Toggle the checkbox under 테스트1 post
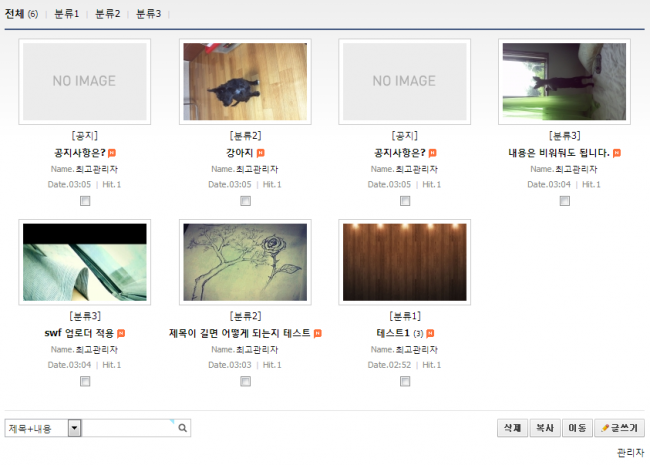Image resolution: width=650 pixels, height=465 pixels. tap(405, 381)
